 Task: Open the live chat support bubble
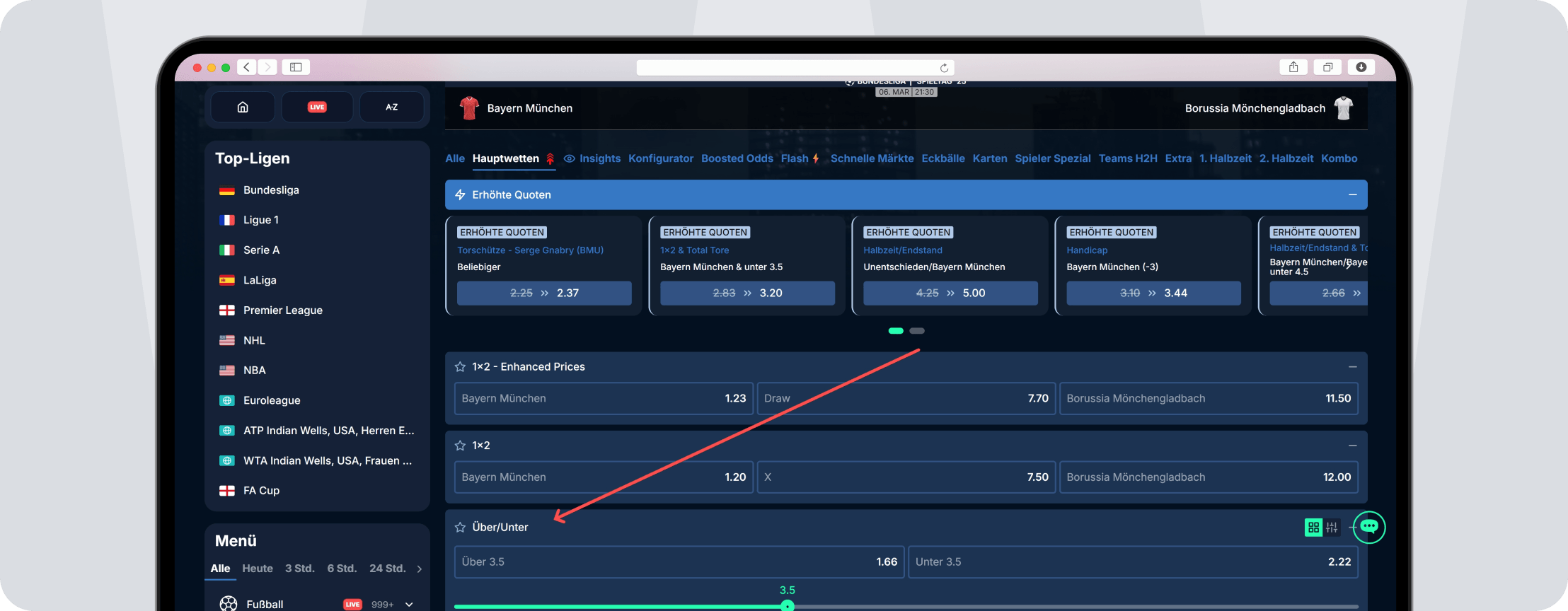pos(1368,527)
